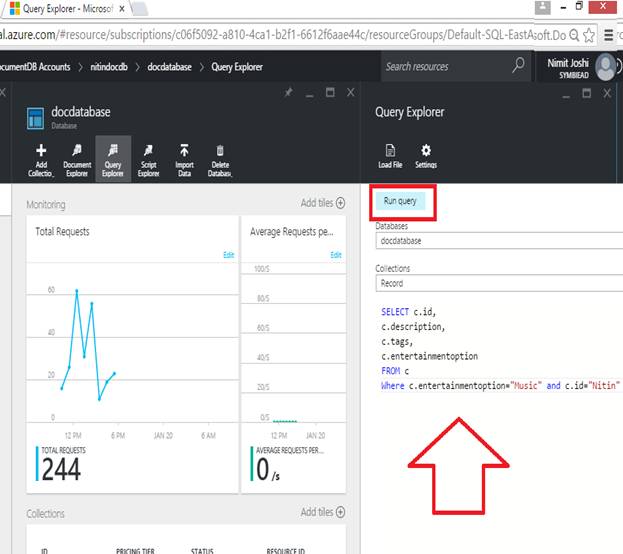Edit the Average Requests tile
623x554 pixels.
click(x=336, y=255)
